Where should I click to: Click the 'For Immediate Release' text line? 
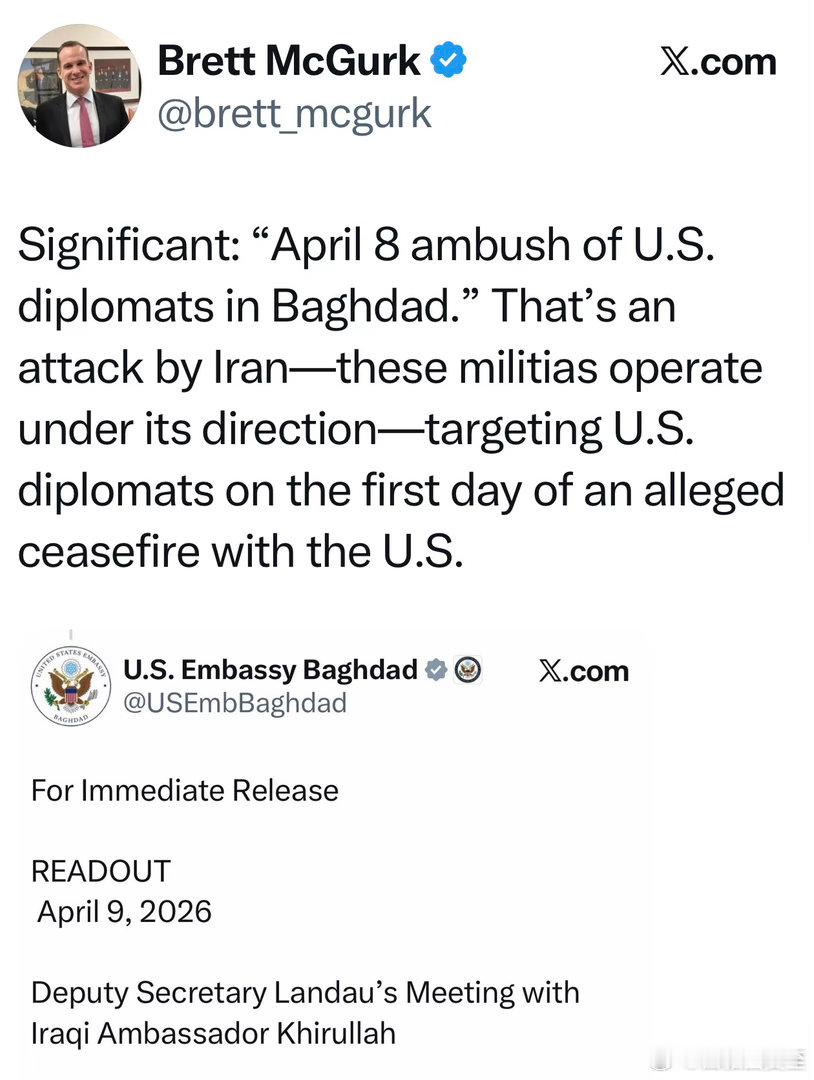[x=184, y=791]
